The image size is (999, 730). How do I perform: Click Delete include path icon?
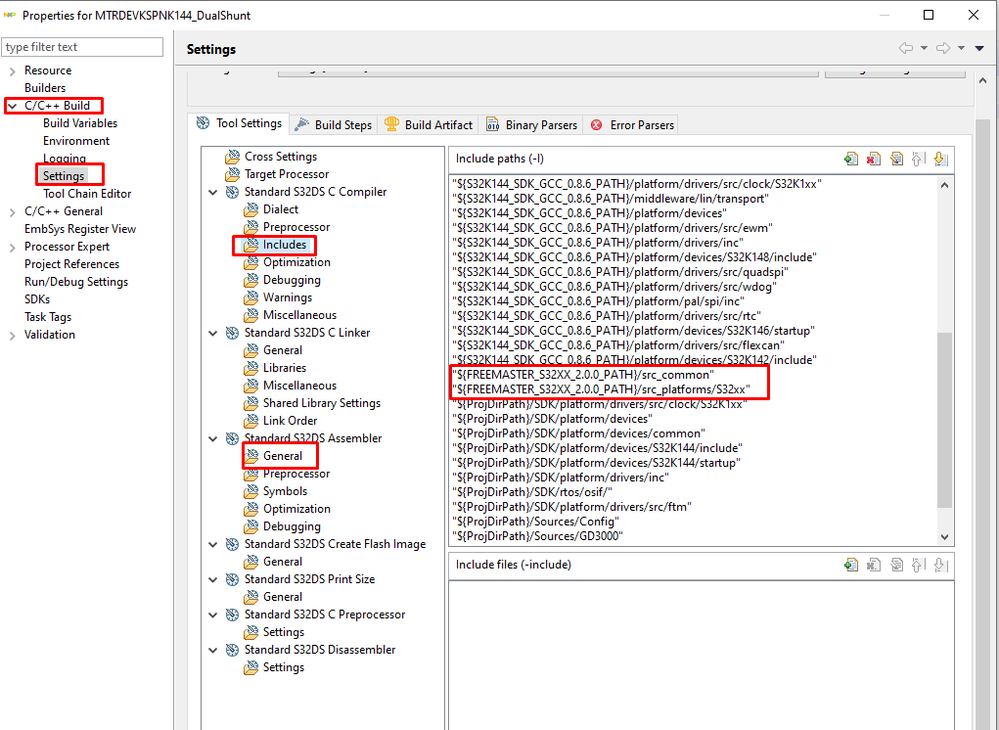tap(873, 159)
